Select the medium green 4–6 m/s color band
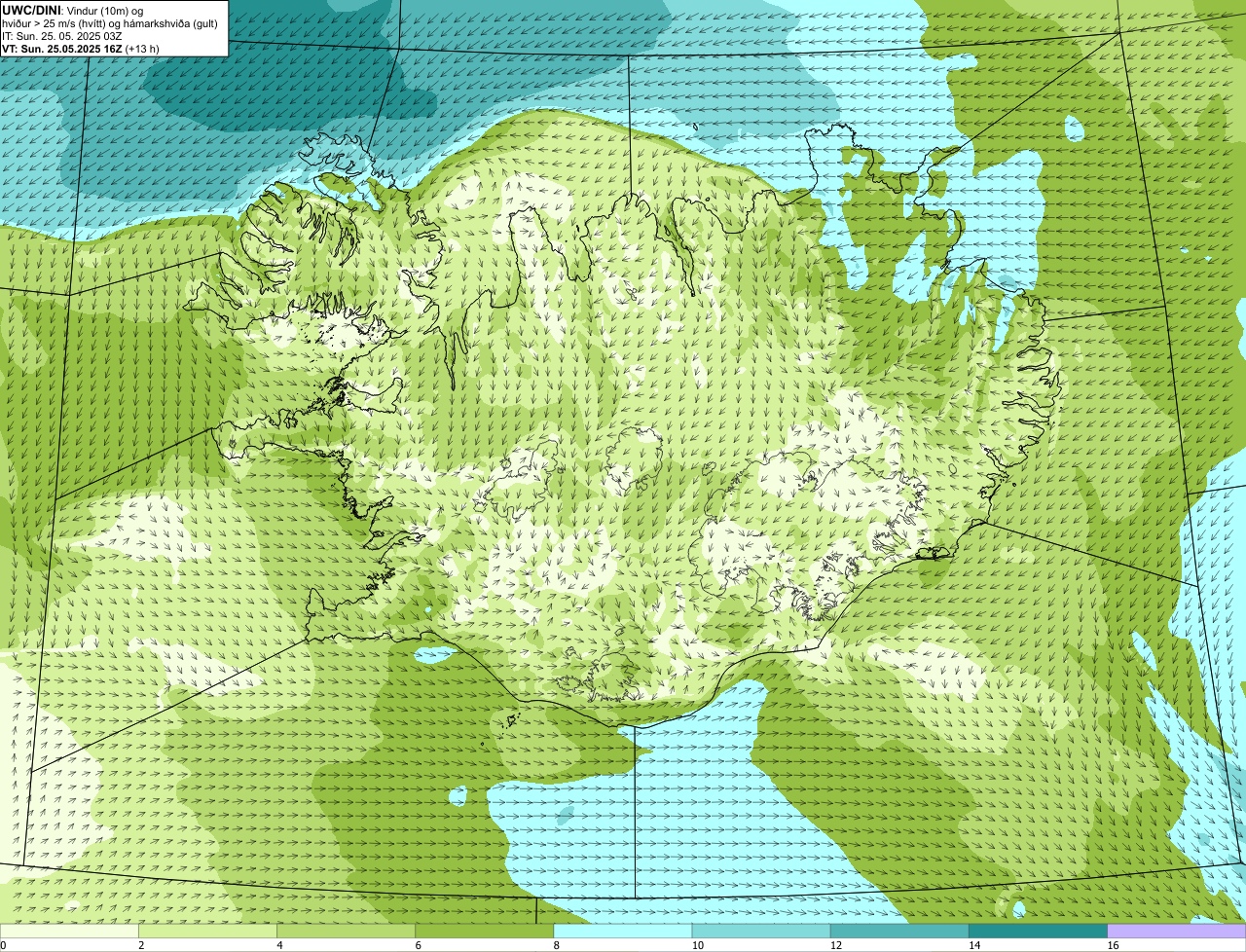The width and height of the screenshot is (1246, 952). tap(346, 932)
